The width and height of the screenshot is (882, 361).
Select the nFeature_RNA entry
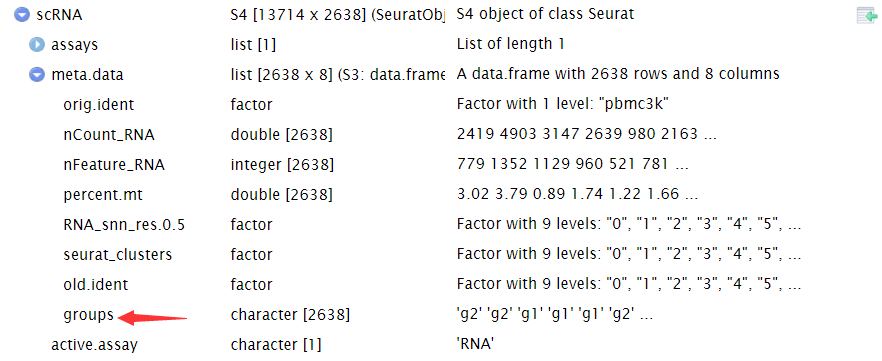click(441, 164)
